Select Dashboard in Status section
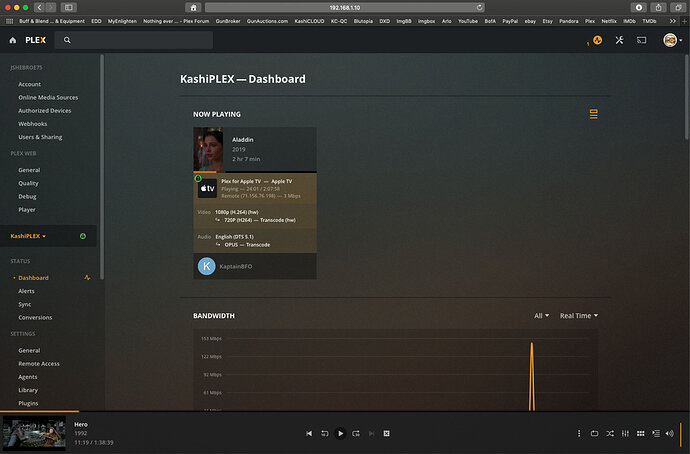Image resolution: width=690 pixels, height=454 pixels. click(33, 278)
